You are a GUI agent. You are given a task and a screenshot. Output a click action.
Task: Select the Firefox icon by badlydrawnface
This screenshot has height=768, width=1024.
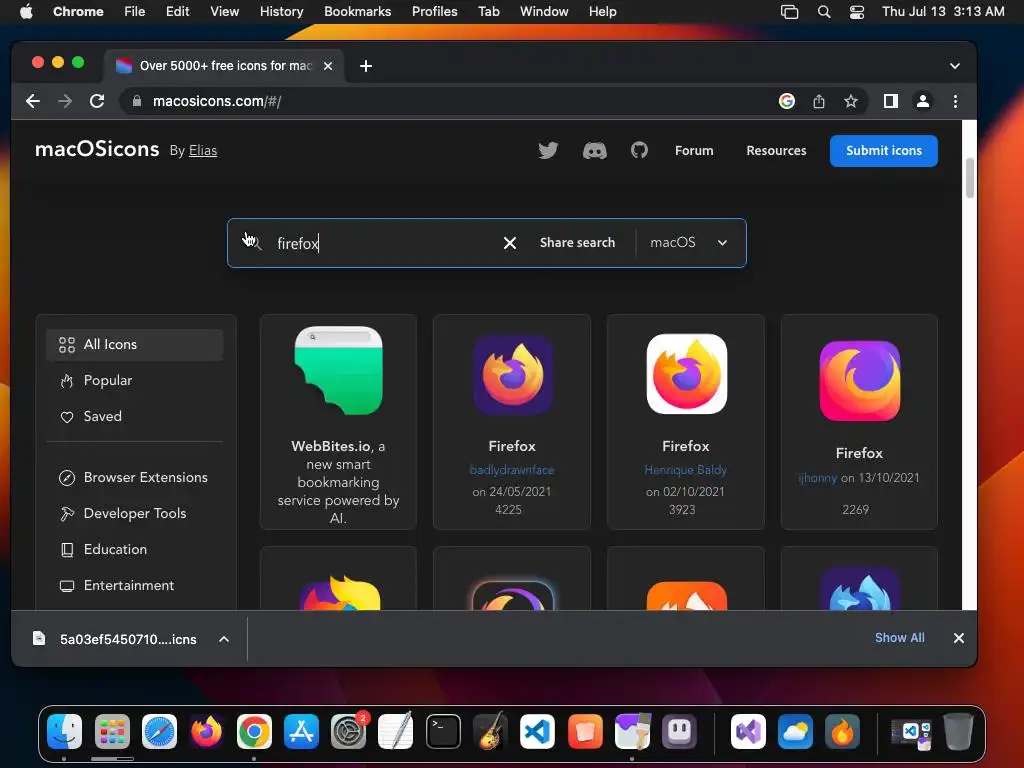pos(512,375)
